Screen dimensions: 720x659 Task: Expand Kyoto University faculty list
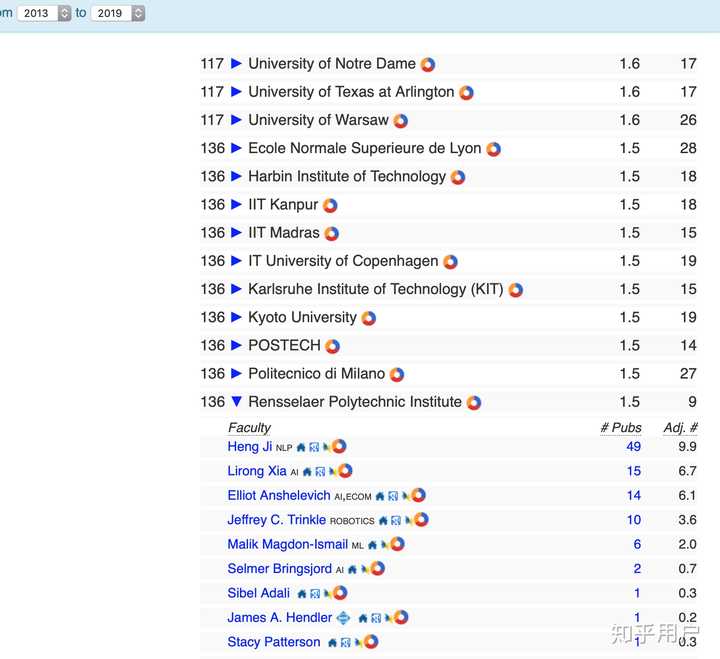tap(236, 317)
